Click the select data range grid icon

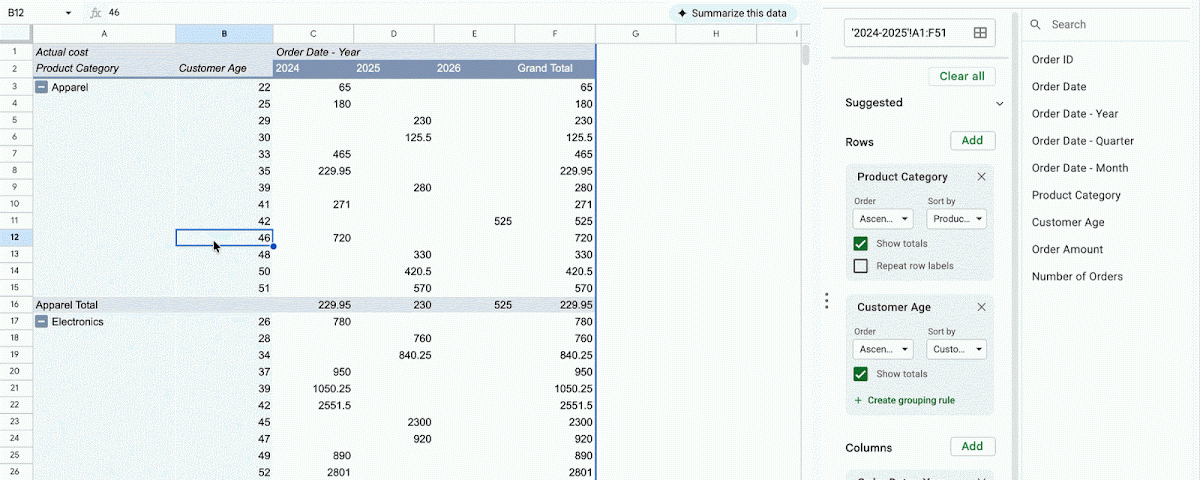980,33
